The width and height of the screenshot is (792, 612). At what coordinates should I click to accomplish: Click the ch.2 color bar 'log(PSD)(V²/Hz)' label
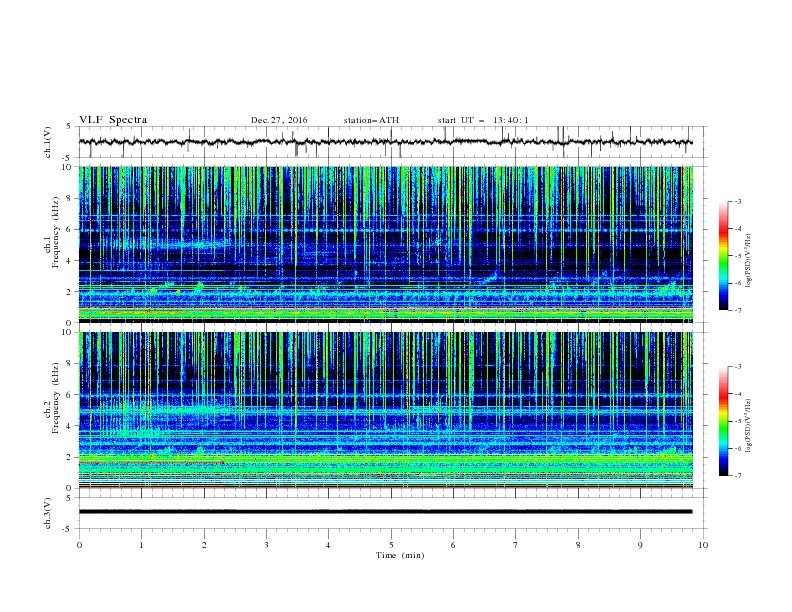click(x=749, y=426)
